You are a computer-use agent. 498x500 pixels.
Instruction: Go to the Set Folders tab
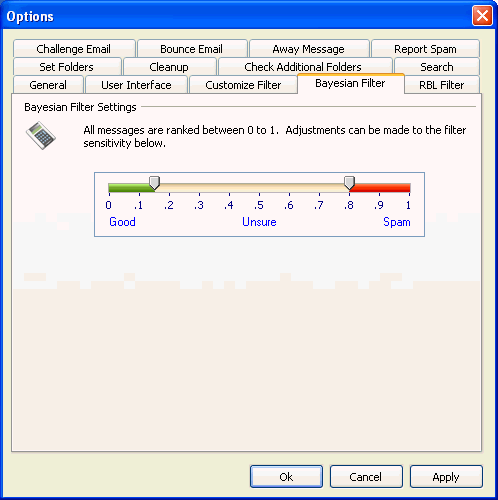pos(67,67)
